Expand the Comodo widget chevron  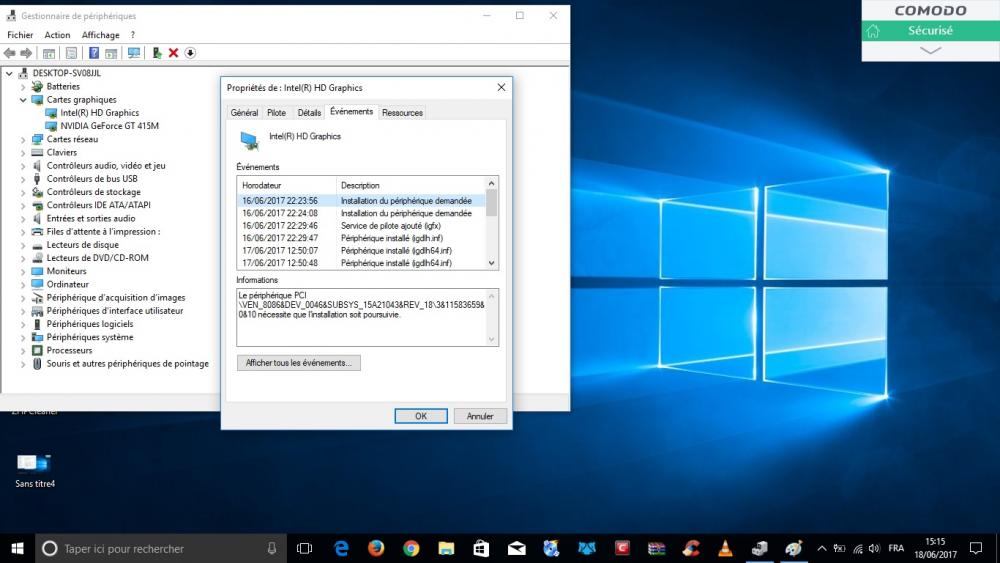pos(930,50)
